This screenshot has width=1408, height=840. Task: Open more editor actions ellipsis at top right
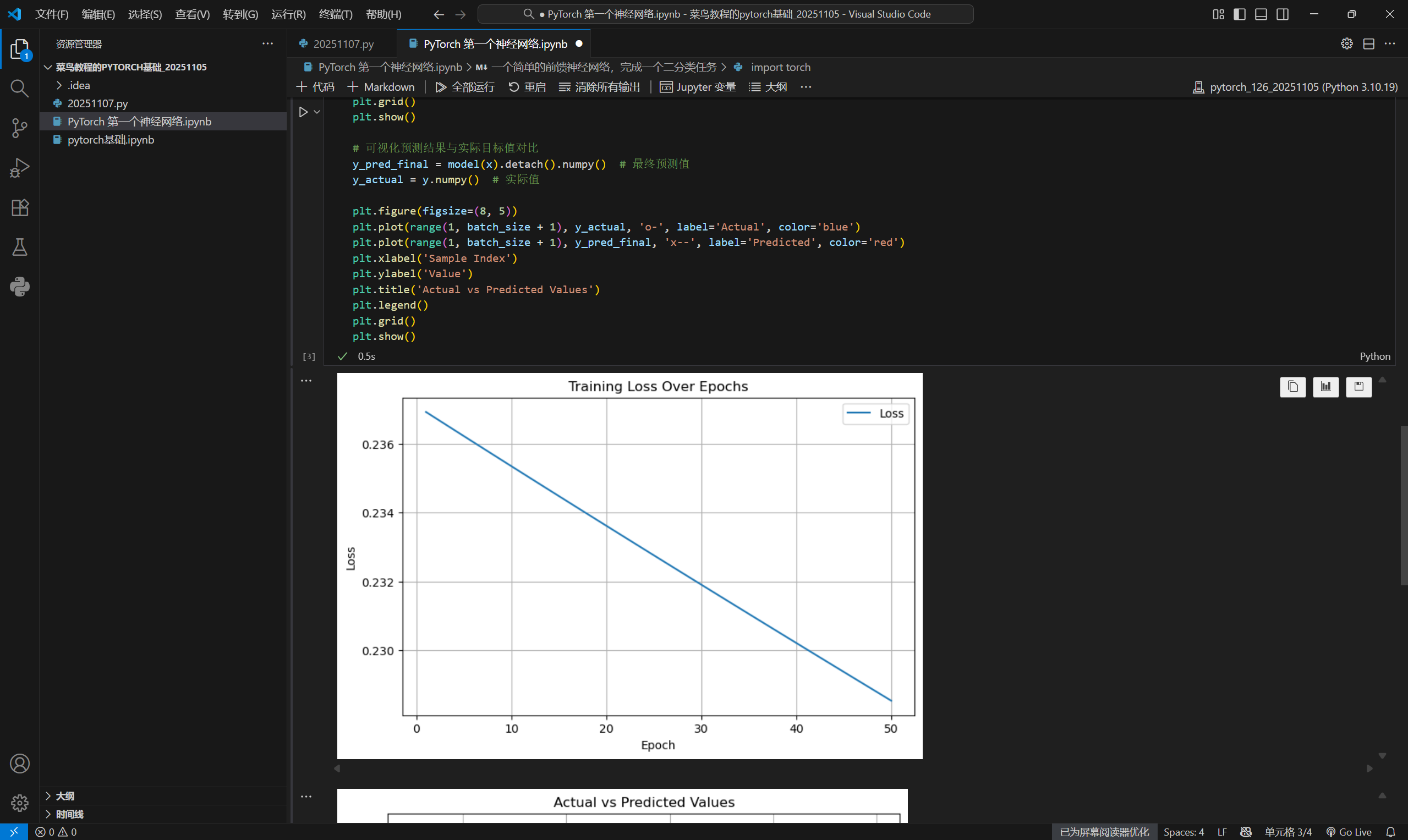pyautogui.click(x=1390, y=43)
